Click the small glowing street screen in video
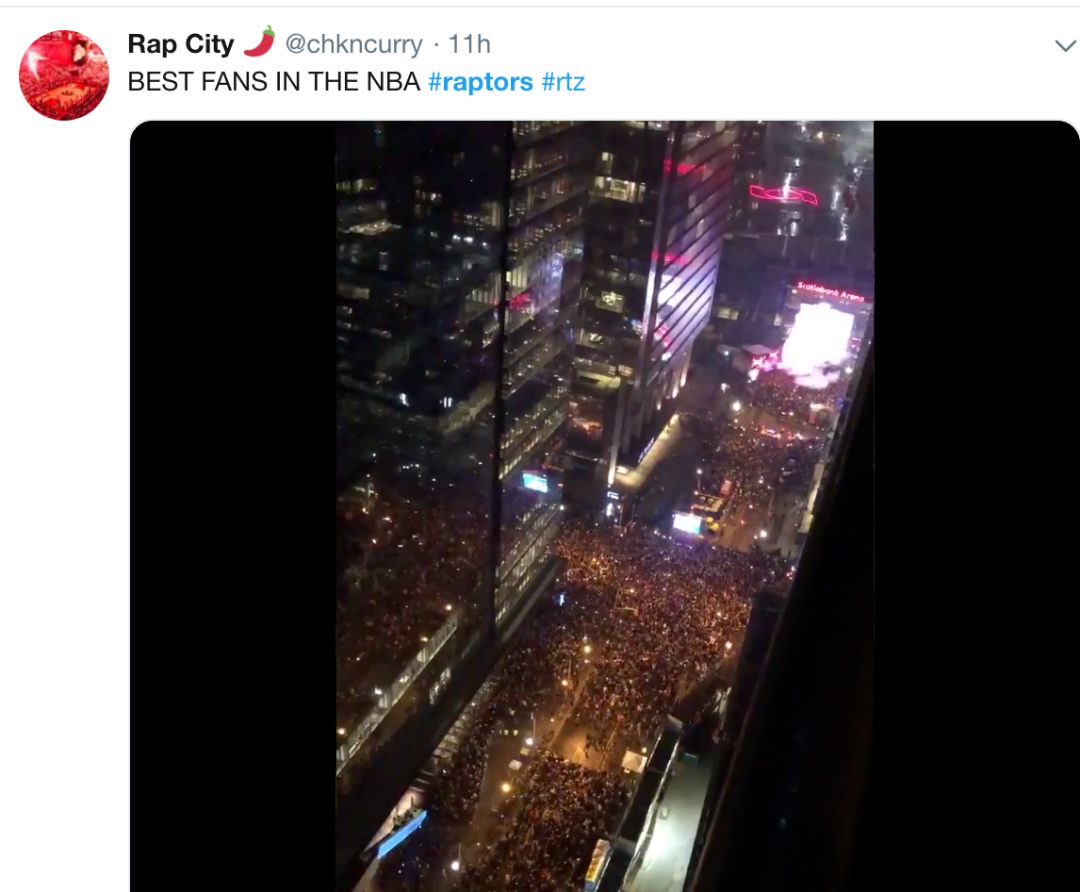The image size is (1080, 892). pyautogui.click(x=687, y=523)
